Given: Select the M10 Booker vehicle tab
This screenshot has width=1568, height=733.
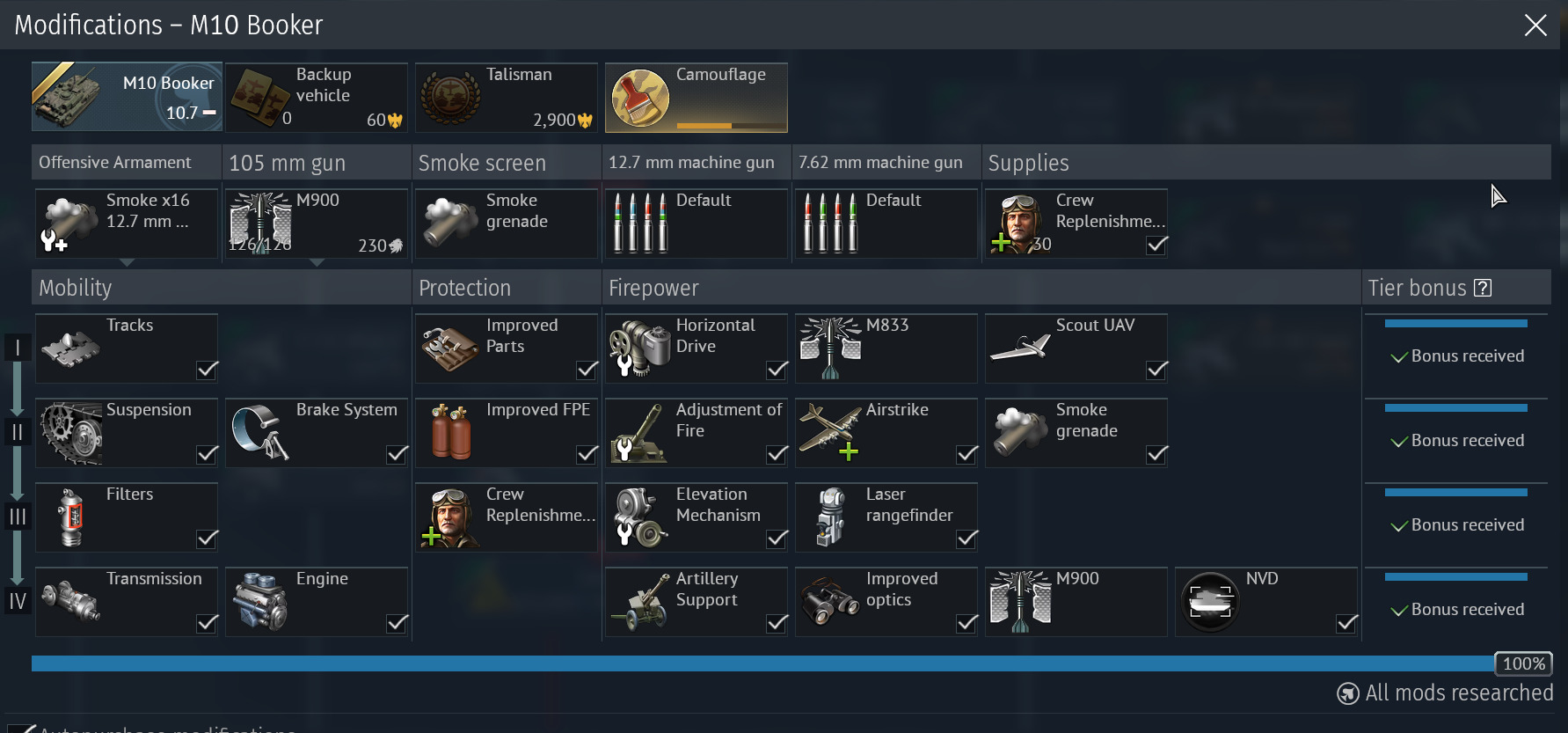Looking at the screenshot, I should (127, 97).
